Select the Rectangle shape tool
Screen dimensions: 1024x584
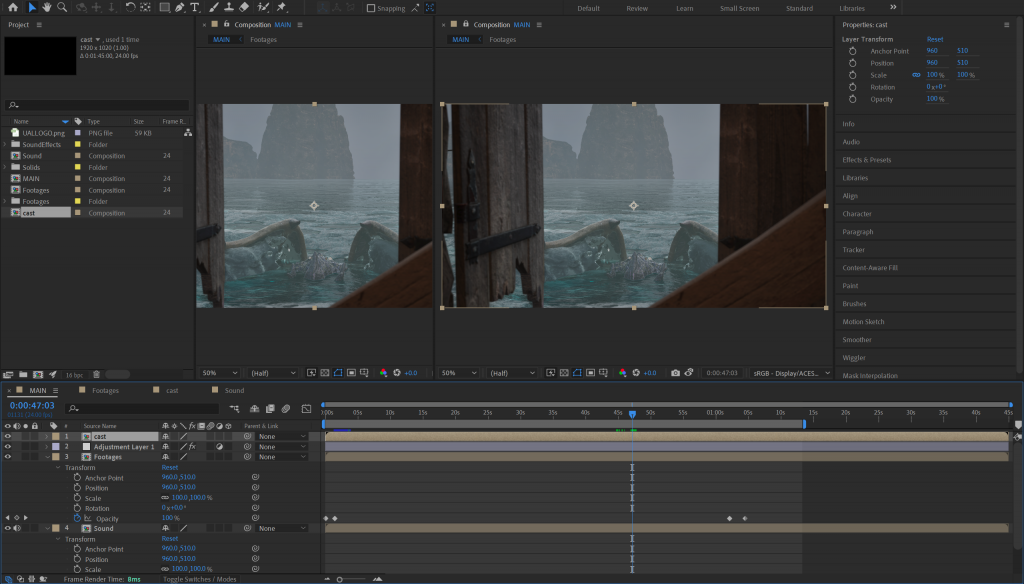164,7
